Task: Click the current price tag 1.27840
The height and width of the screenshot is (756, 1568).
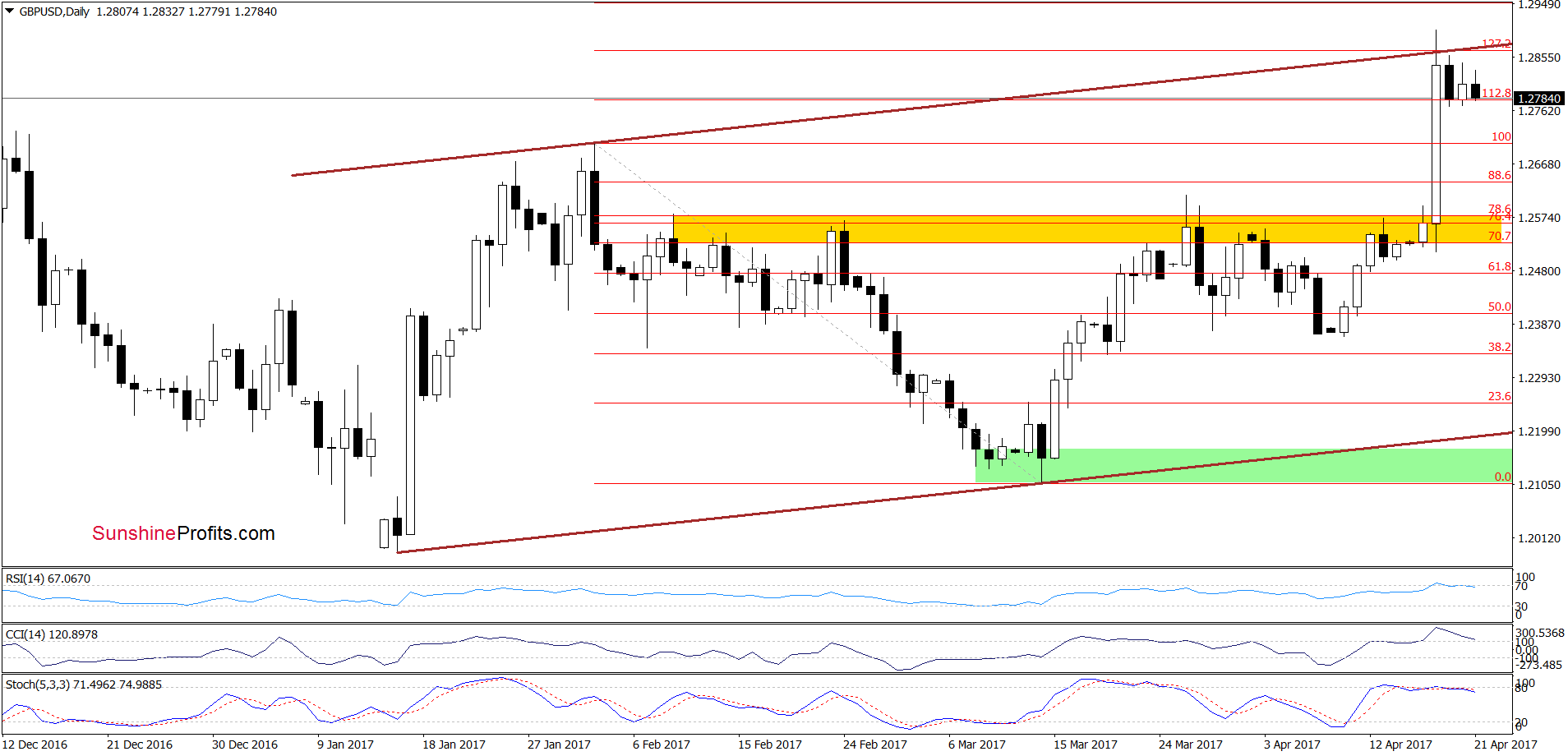Action: 1539,99
